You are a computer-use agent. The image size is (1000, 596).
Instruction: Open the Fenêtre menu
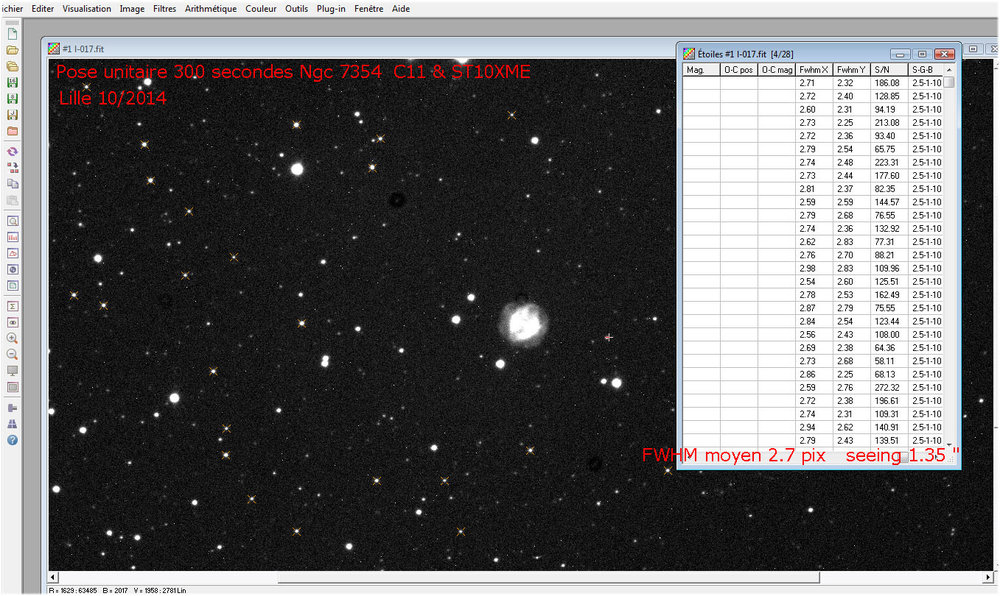[369, 9]
